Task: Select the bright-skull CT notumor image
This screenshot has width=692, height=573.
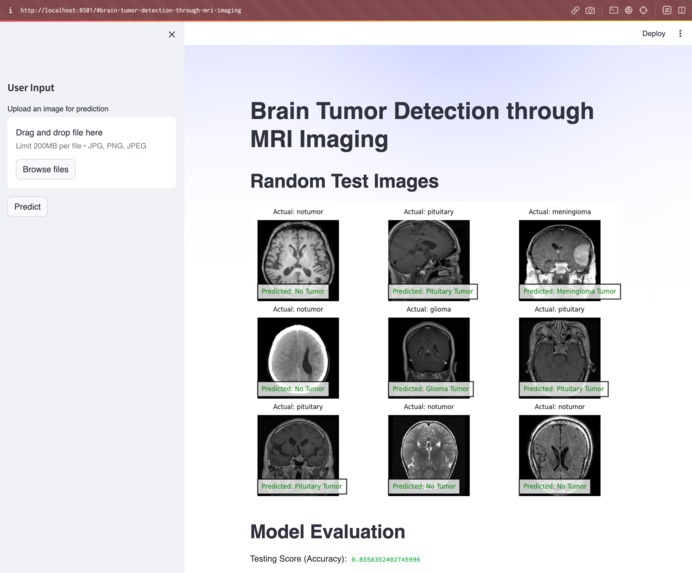Action: tap(298, 358)
